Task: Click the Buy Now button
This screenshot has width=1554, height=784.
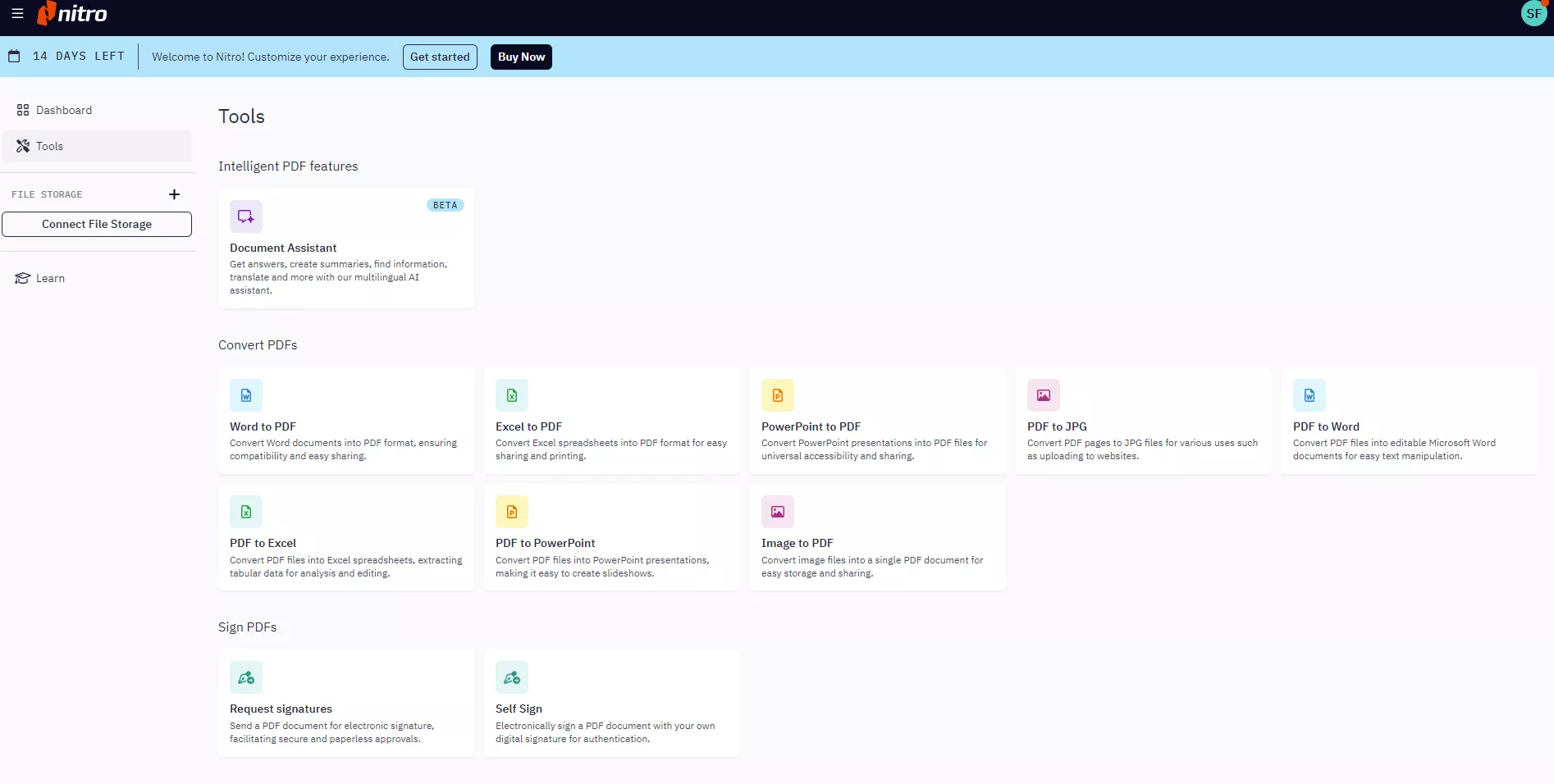Action: (521, 57)
